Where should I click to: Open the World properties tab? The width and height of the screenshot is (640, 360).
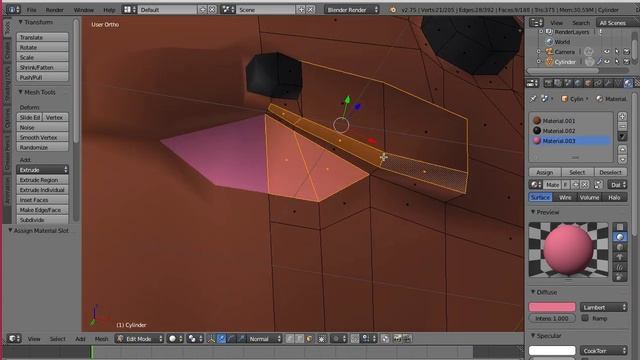point(578,83)
